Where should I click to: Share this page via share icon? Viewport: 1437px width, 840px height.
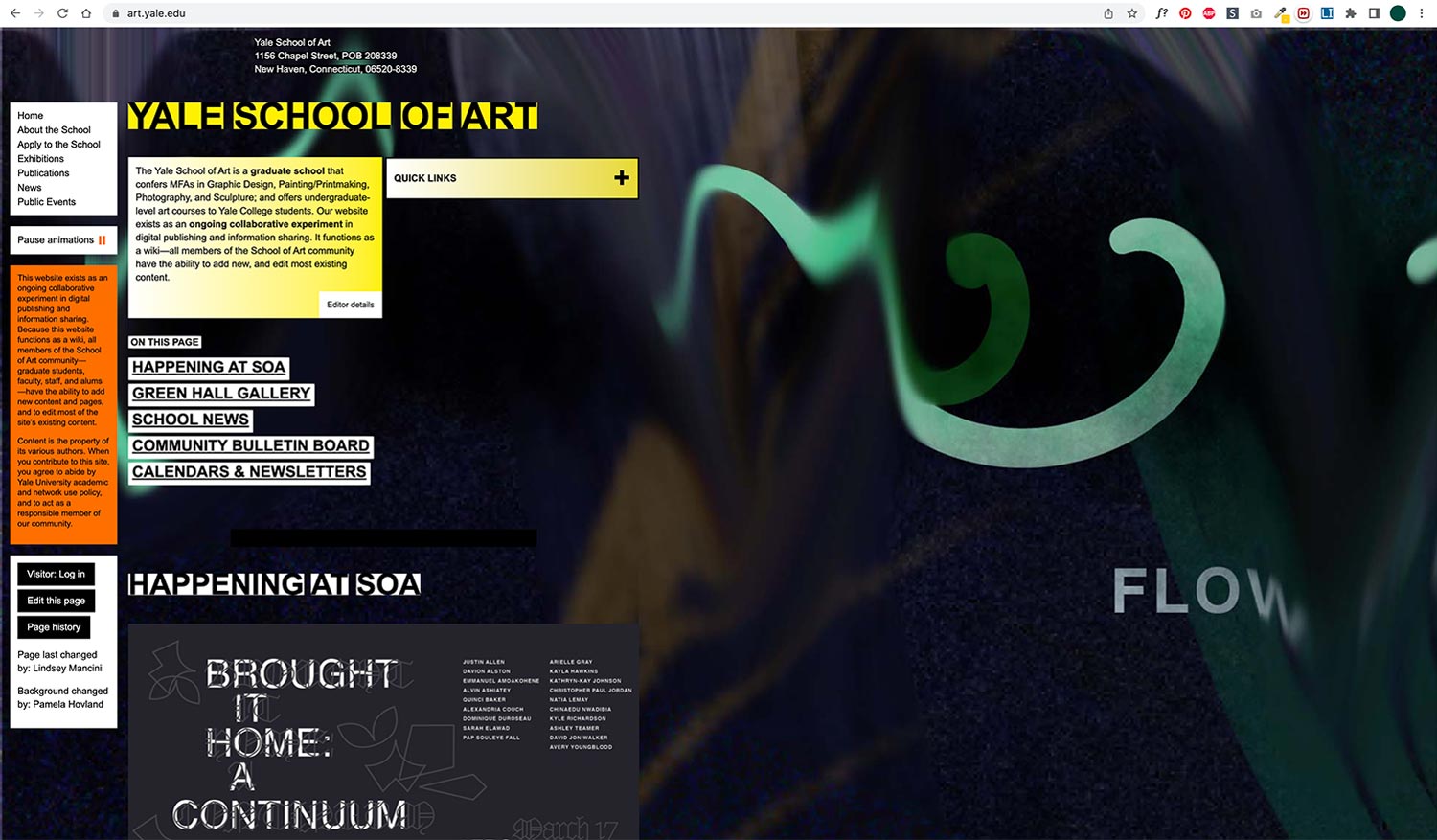(1108, 13)
